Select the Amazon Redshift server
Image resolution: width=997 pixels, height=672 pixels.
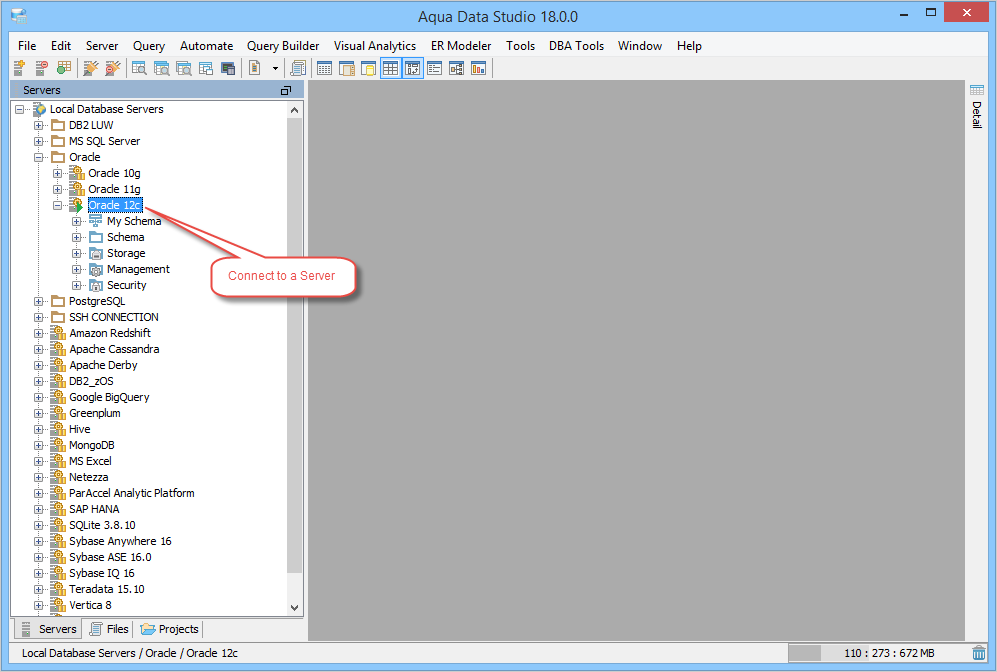pos(110,333)
